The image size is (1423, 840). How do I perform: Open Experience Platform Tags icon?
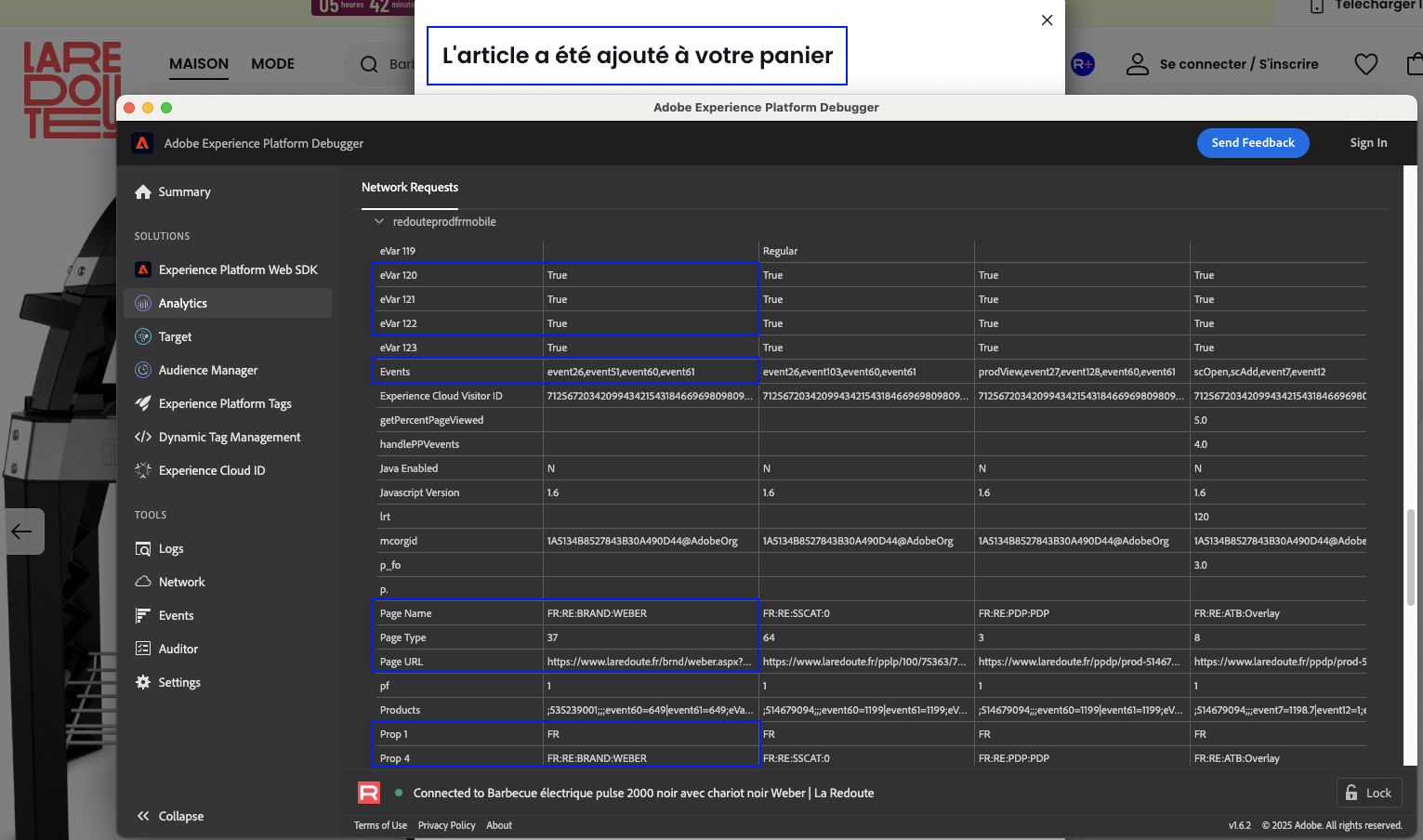(143, 404)
